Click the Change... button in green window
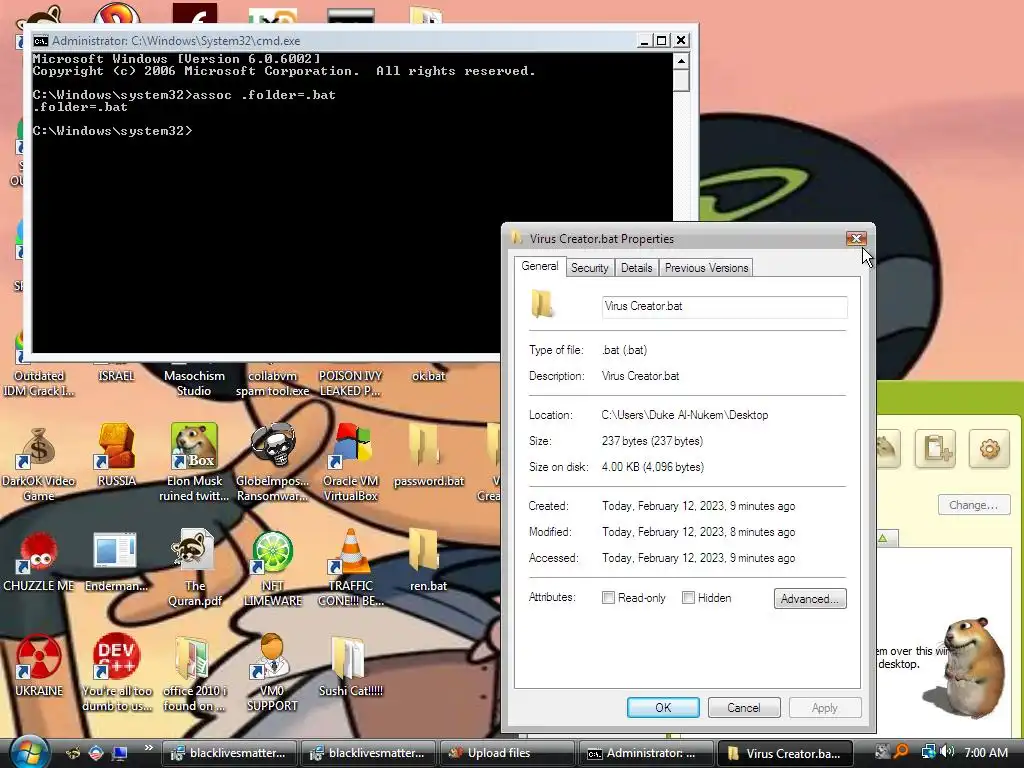This screenshot has width=1024, height=768. click(974, 505)
